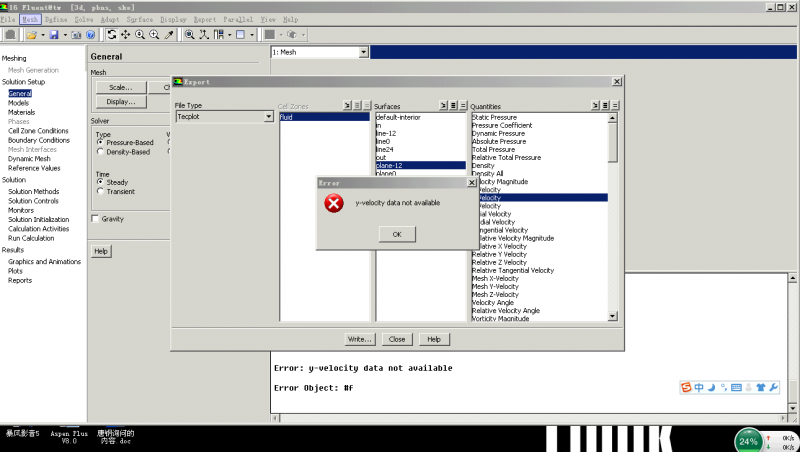800x452 pixels.
Task: Click the graphics window layout icon
Action: (240, 35)
